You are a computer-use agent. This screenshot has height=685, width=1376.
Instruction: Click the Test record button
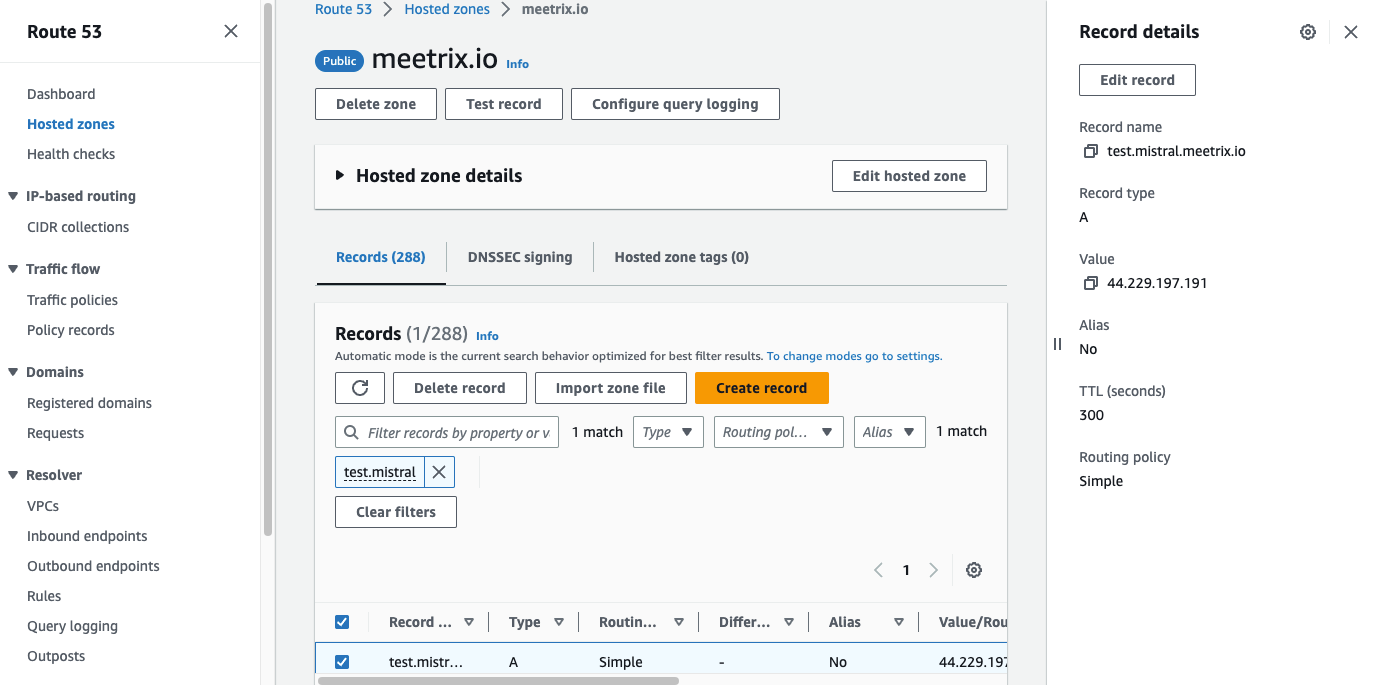pos(504,104)
